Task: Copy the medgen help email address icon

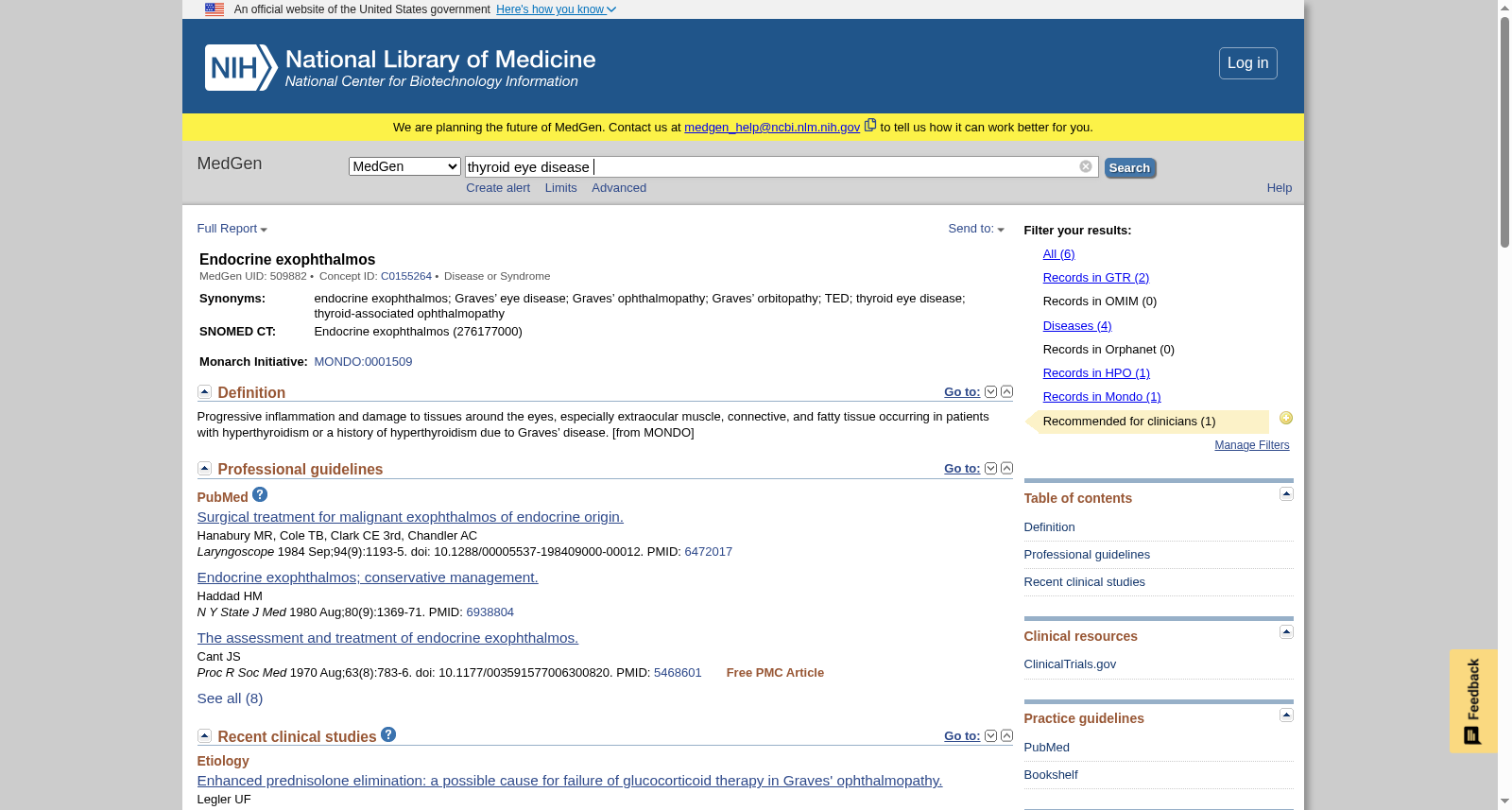Action: click(x=870, y=125)
